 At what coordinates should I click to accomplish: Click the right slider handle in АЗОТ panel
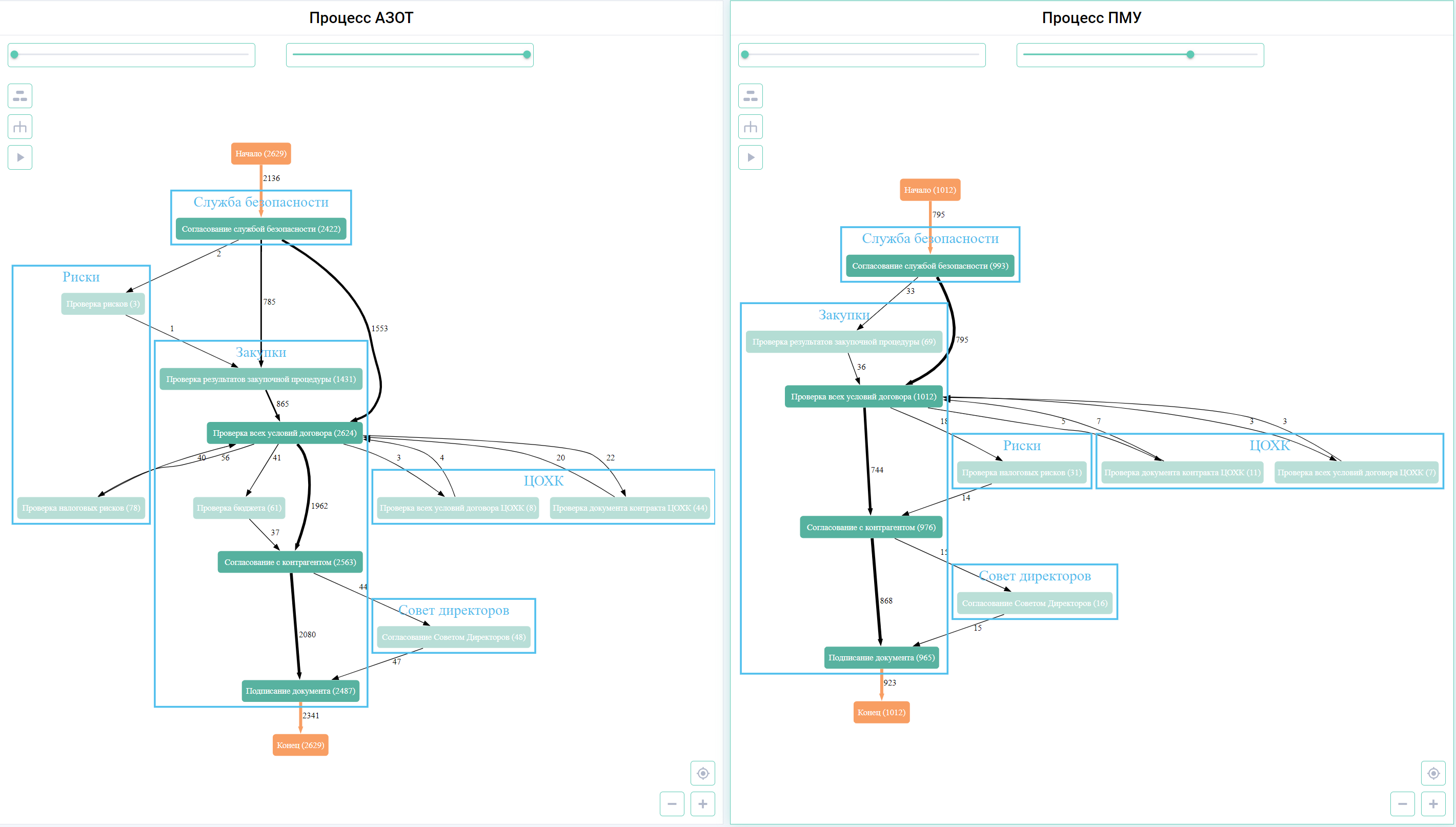pos(527,54)
